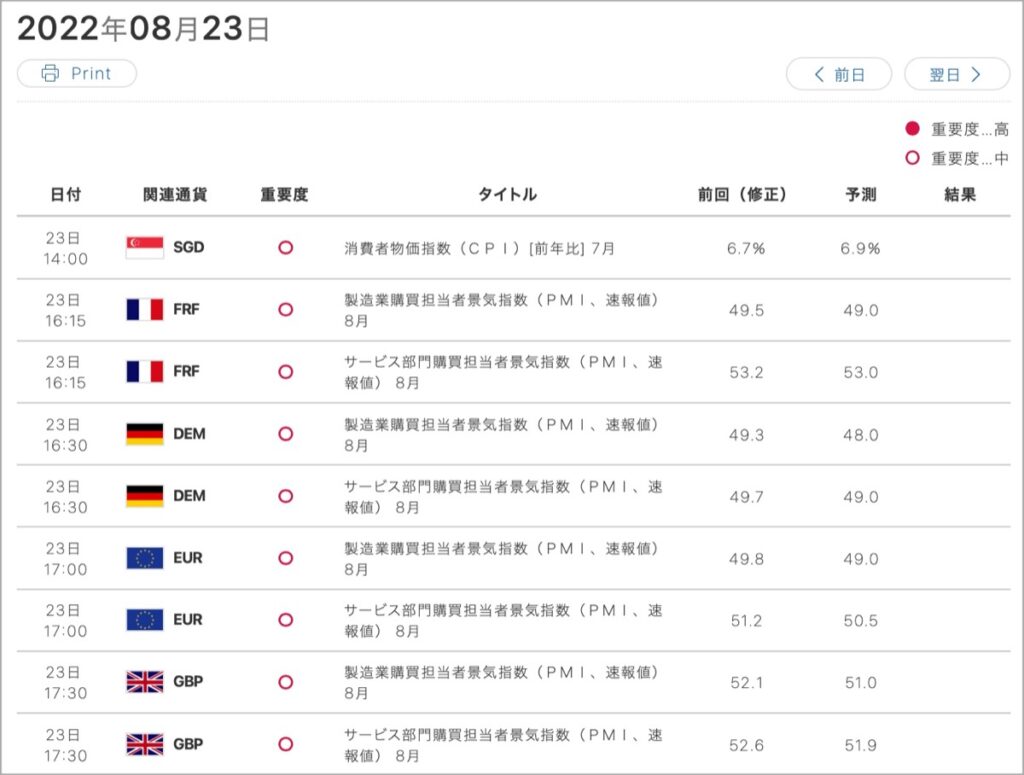
Task: Click the 日付 column header
Action: 65,195
